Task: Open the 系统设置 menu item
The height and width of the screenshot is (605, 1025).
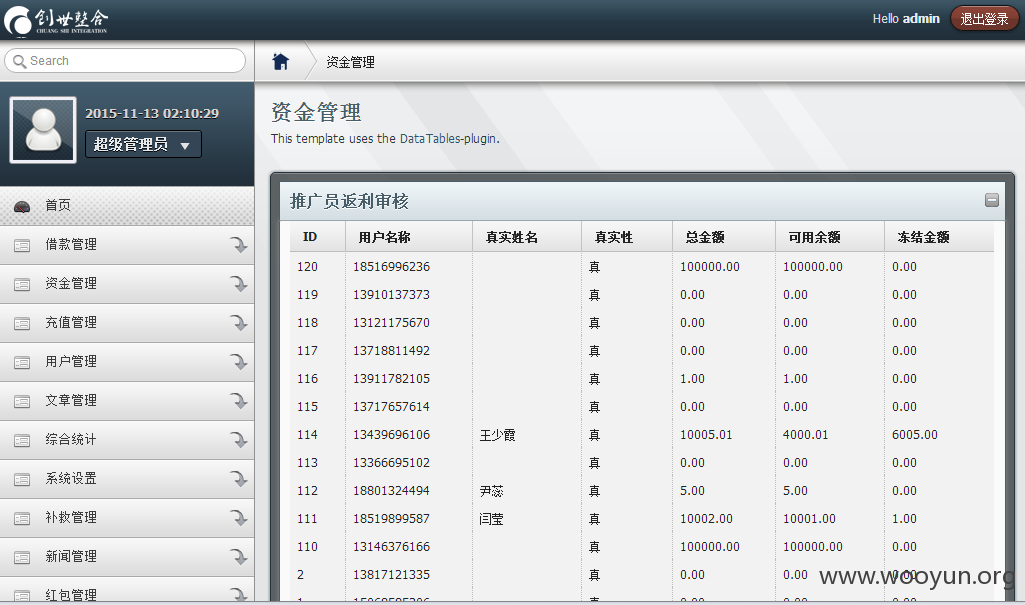Action: click(x=127, y=479)
